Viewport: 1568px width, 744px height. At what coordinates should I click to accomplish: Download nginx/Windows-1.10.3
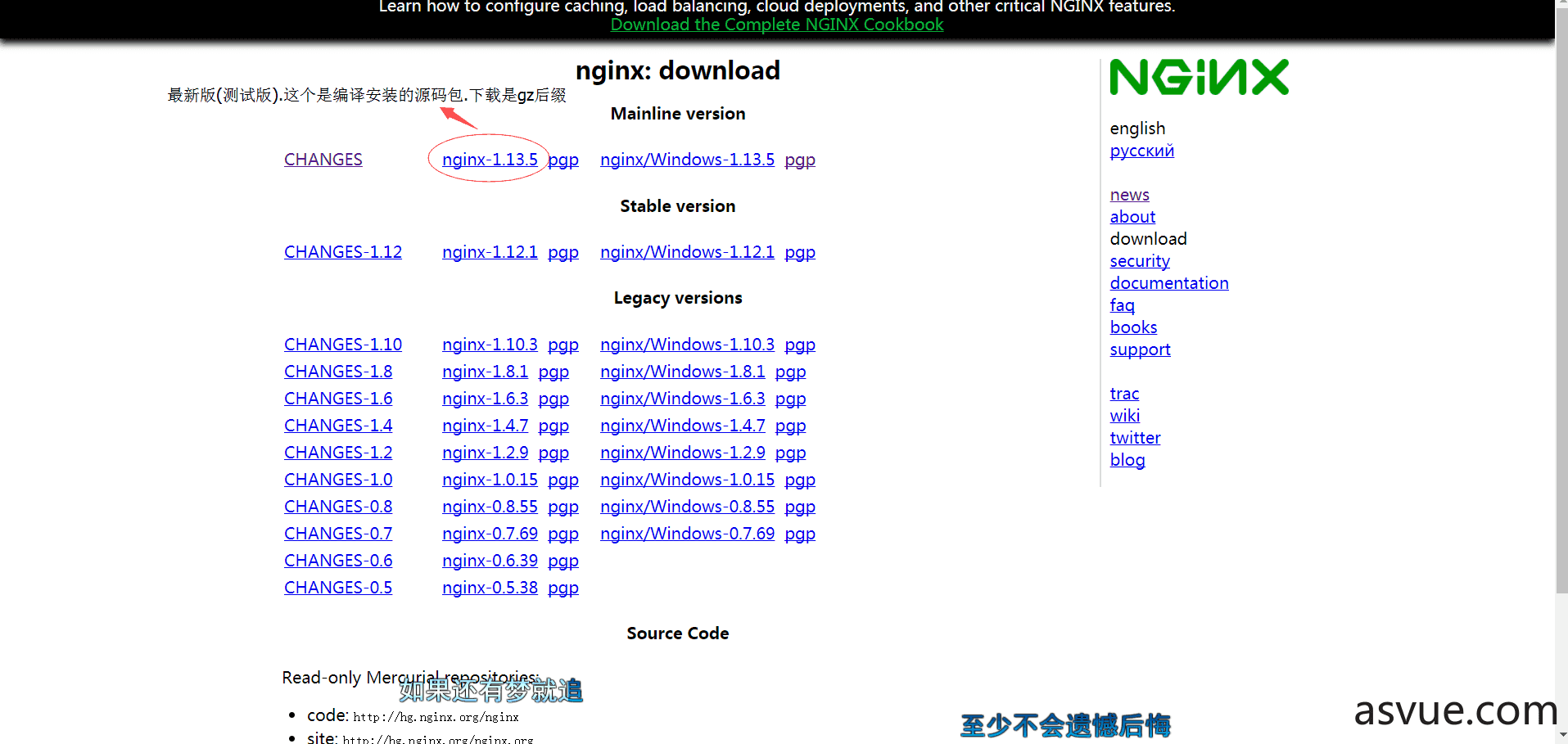(x=687, y=345)
